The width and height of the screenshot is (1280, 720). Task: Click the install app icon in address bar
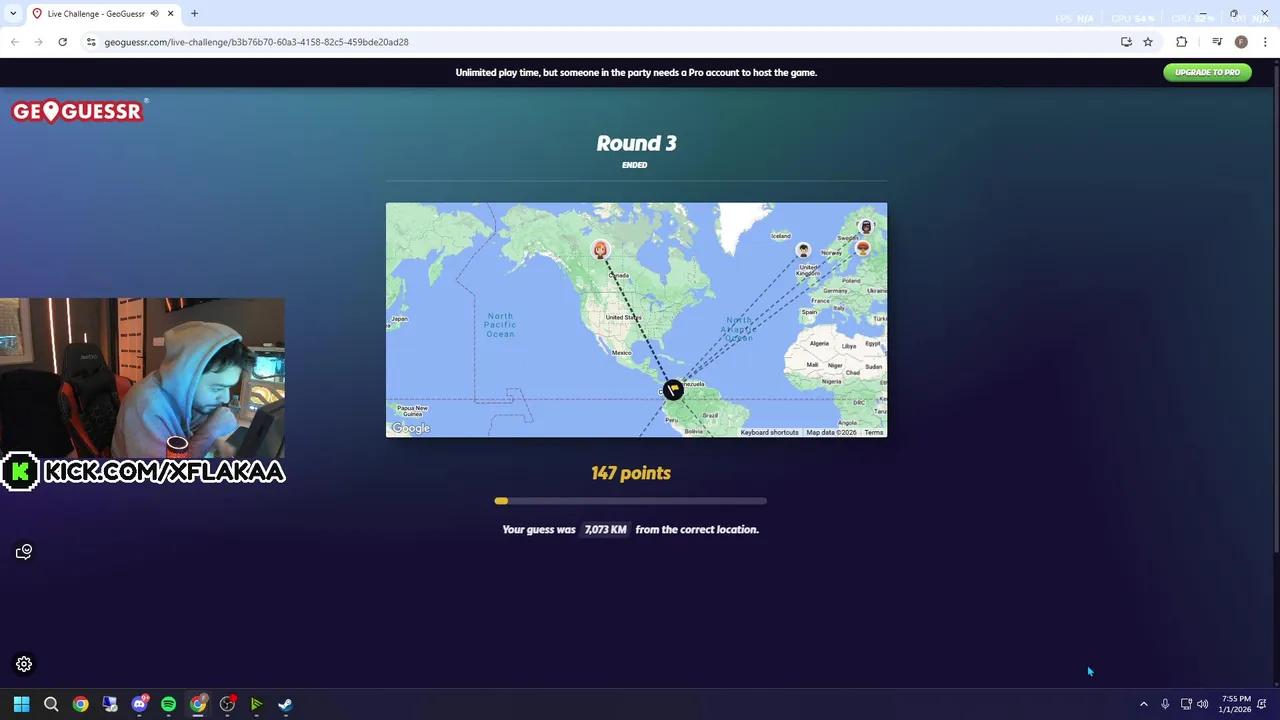[1126, 42]
